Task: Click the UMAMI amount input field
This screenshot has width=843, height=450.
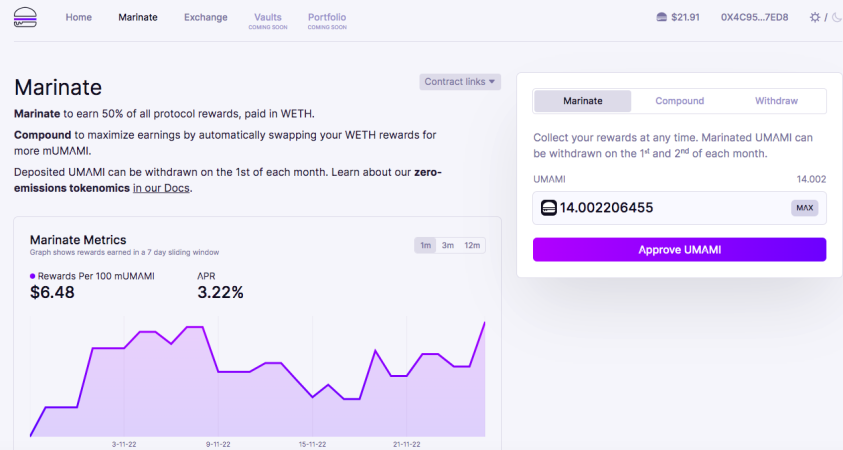Action: coord(680,208)
